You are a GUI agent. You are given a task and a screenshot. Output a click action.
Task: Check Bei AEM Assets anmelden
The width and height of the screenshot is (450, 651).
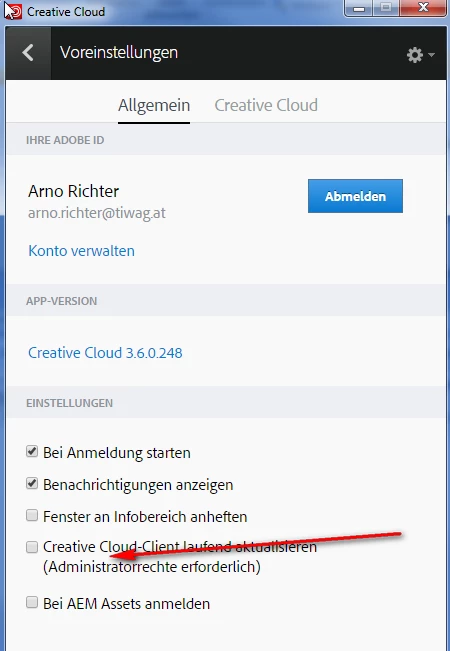[x=32, y=602]
